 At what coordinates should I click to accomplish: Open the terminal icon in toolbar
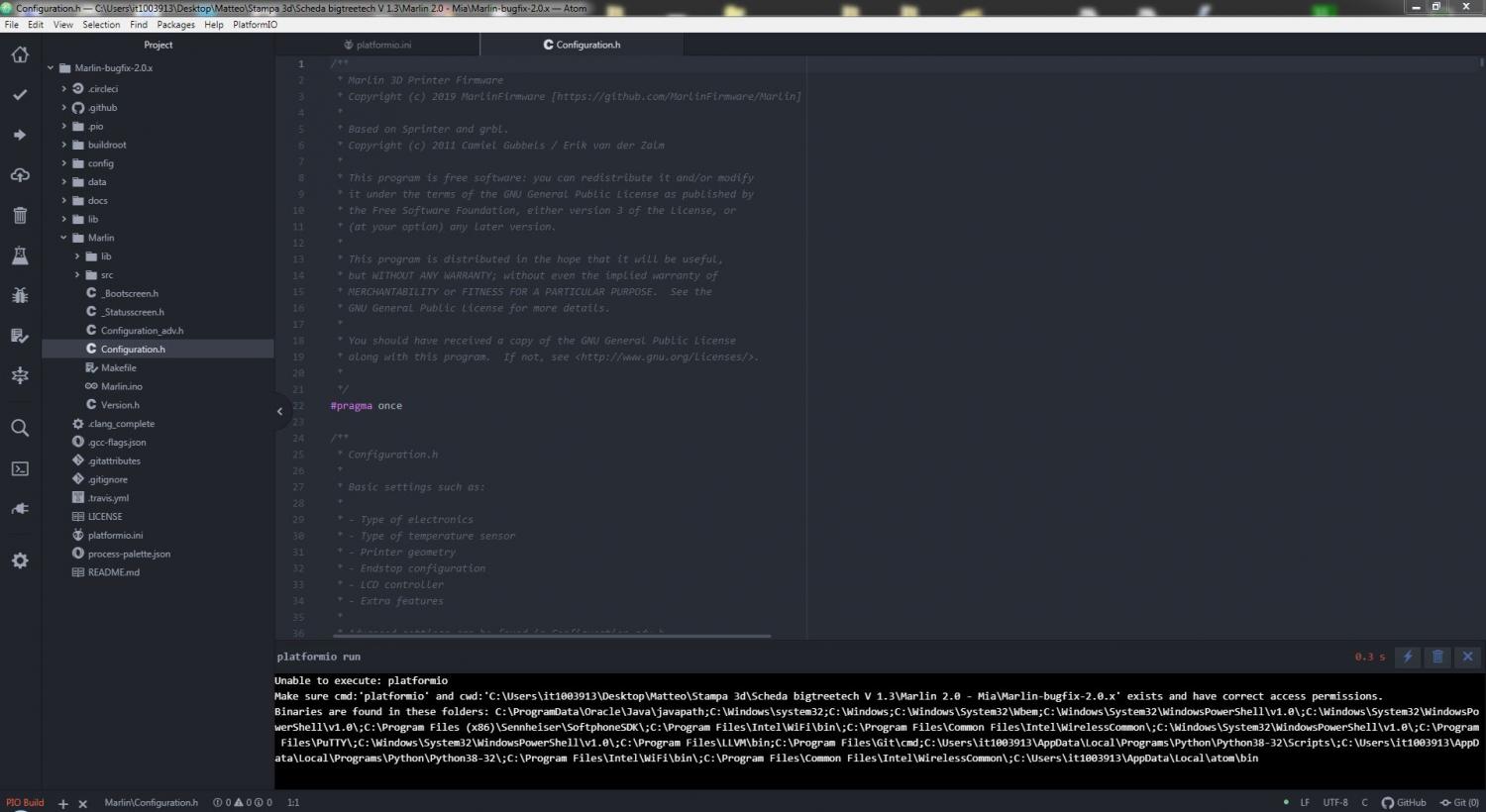click(x=20, y=468)
